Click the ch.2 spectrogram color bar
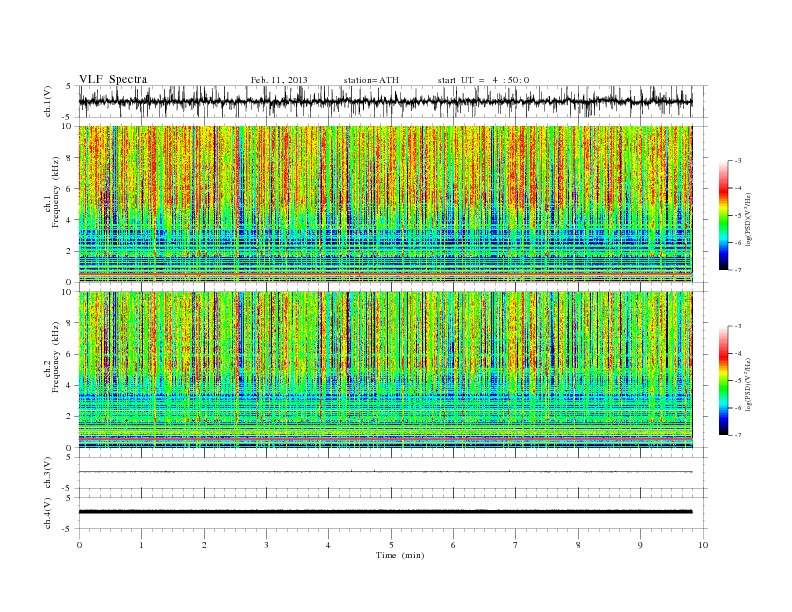792x612 pixels. coord(723,381)
